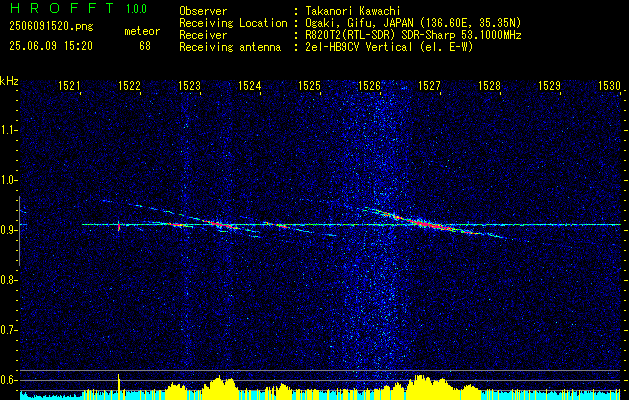Click the Receiving antenna label
Image resolution: width=629 pixels, height=400 pixels.
click(x=230, y=47)
